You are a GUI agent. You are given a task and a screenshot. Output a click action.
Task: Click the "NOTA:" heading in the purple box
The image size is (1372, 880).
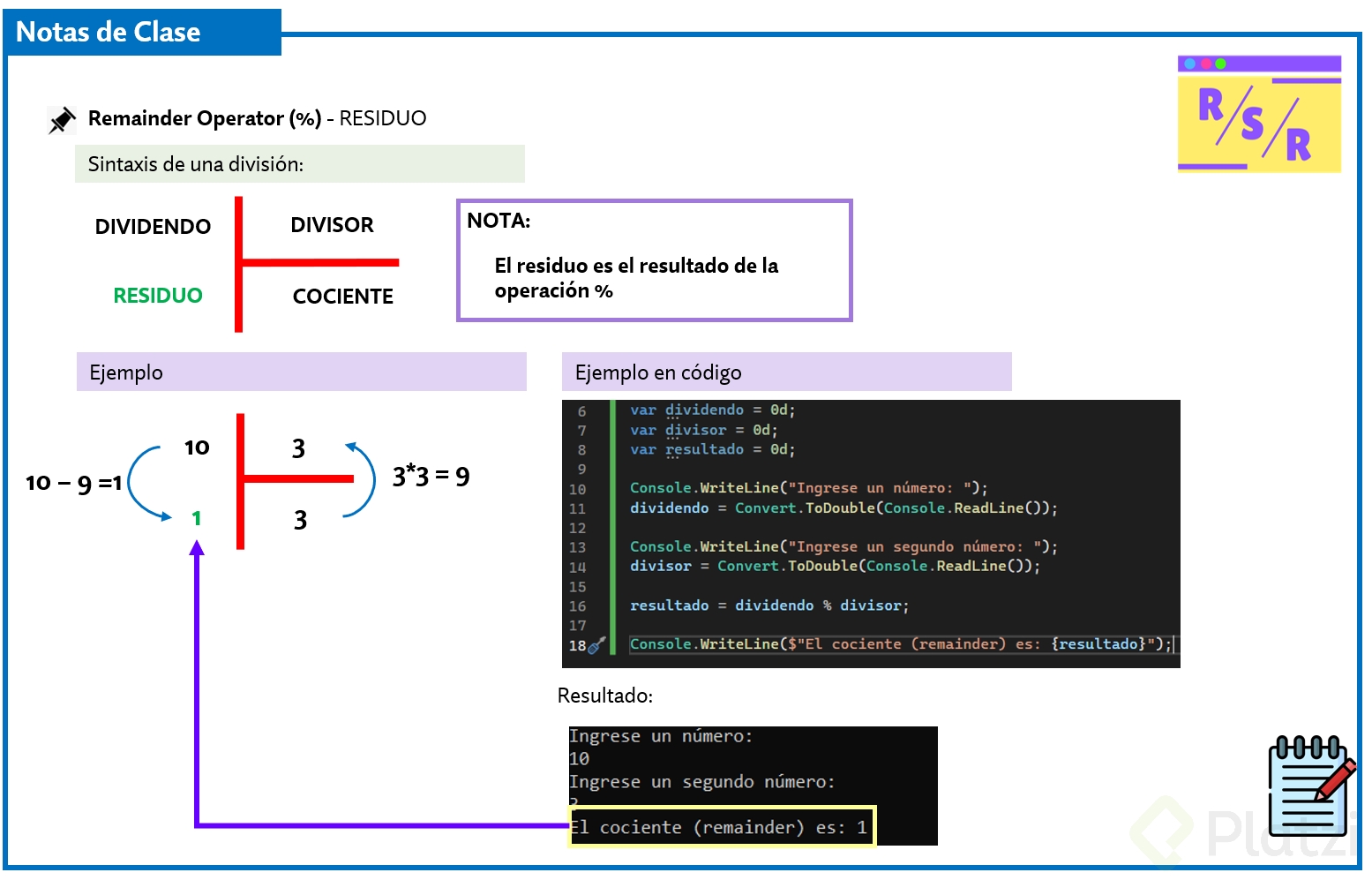click(499, 221)
